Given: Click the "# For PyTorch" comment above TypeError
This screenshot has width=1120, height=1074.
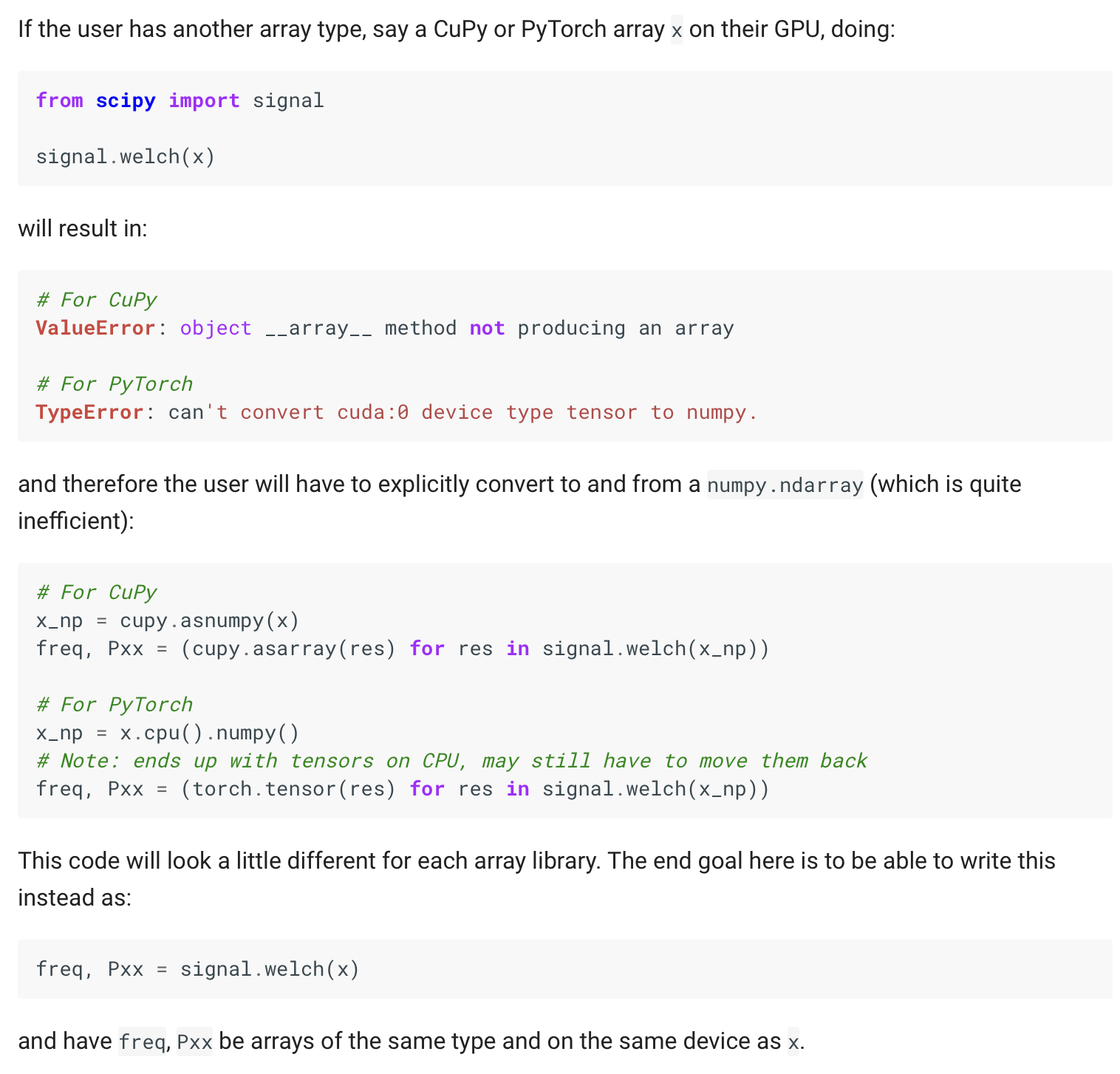Looking at the screenshot, I should (x=115, y=384).
